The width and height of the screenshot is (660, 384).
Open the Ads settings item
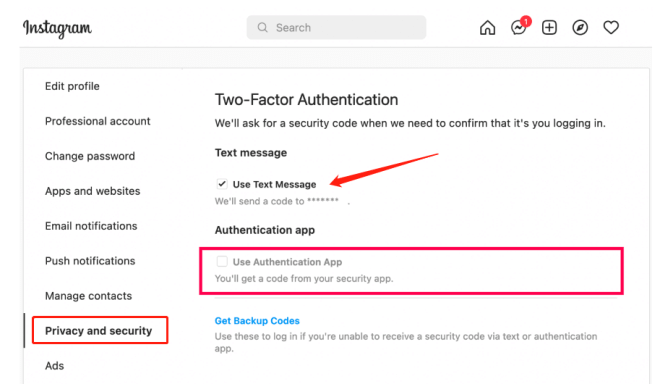55,366
